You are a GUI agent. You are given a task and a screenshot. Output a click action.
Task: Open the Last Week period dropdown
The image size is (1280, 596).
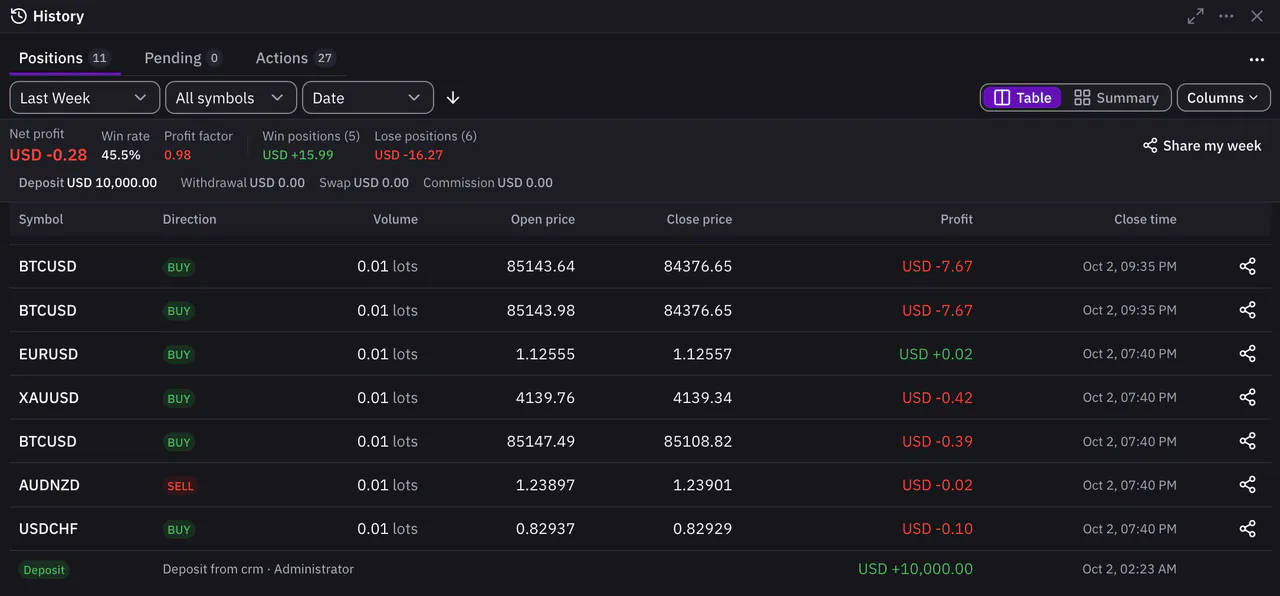[84, 98]
